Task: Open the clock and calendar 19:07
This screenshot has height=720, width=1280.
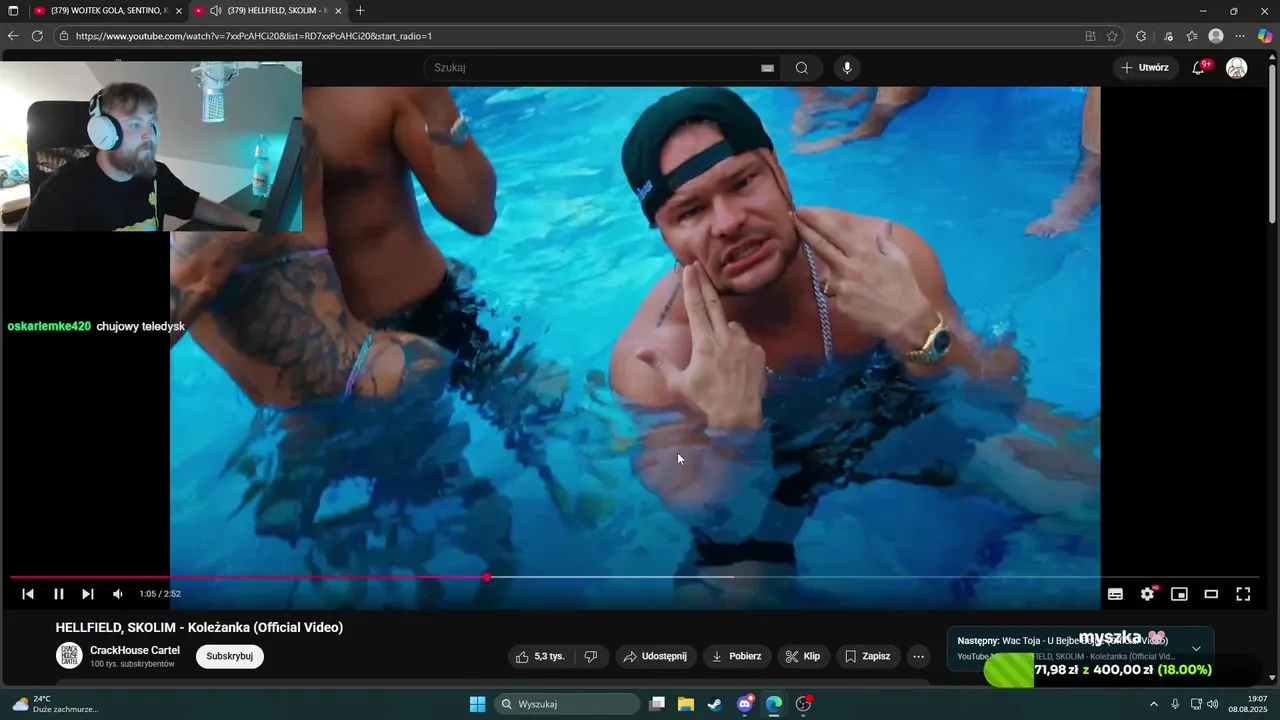Action: coord(1249,704)
